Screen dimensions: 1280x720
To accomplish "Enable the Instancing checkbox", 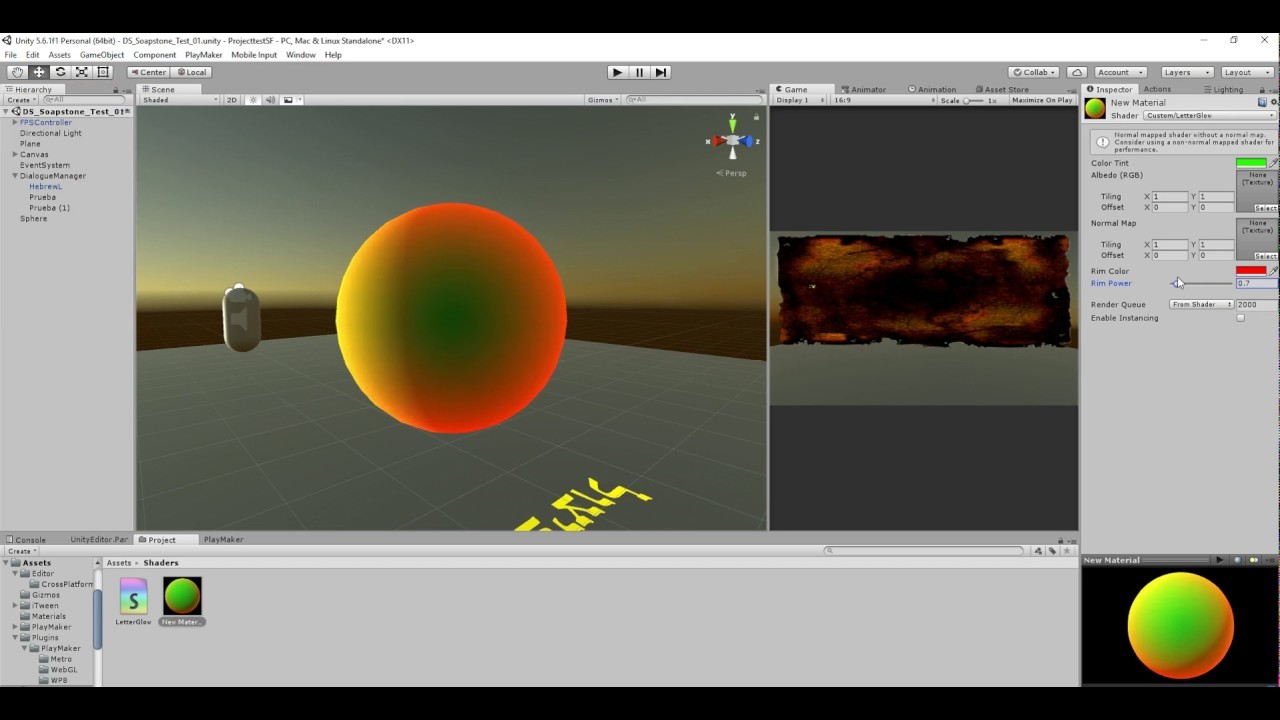I will click(x=1240, y=318).
